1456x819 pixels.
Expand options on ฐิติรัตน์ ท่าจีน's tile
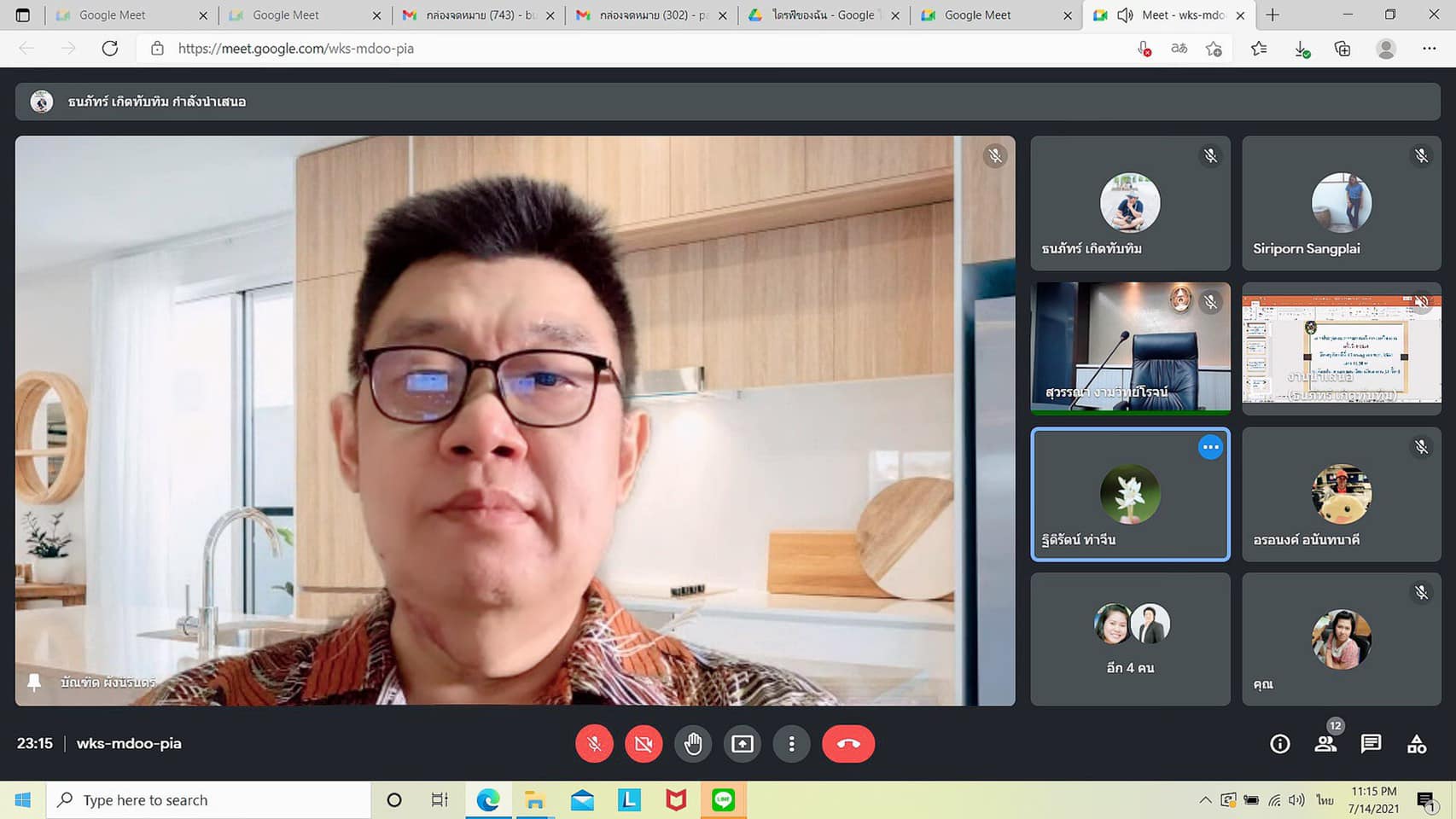point(1210,447)
